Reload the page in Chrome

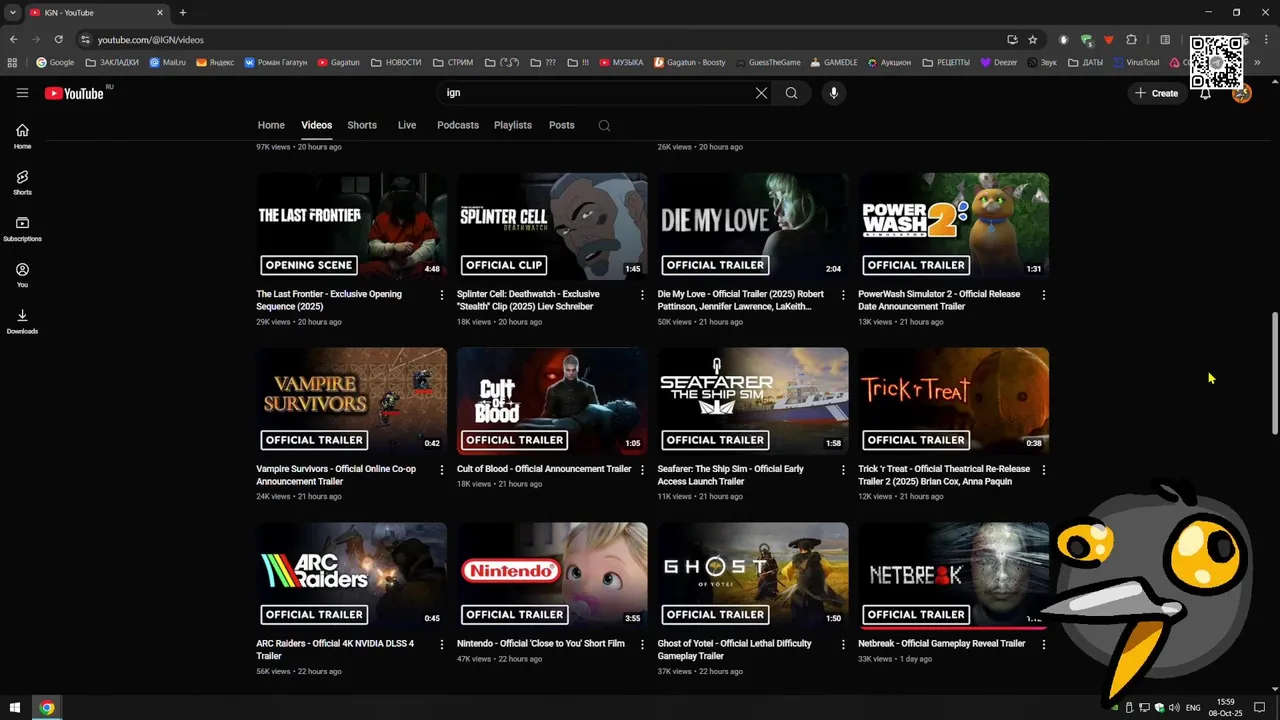click(x=58, y=39)
